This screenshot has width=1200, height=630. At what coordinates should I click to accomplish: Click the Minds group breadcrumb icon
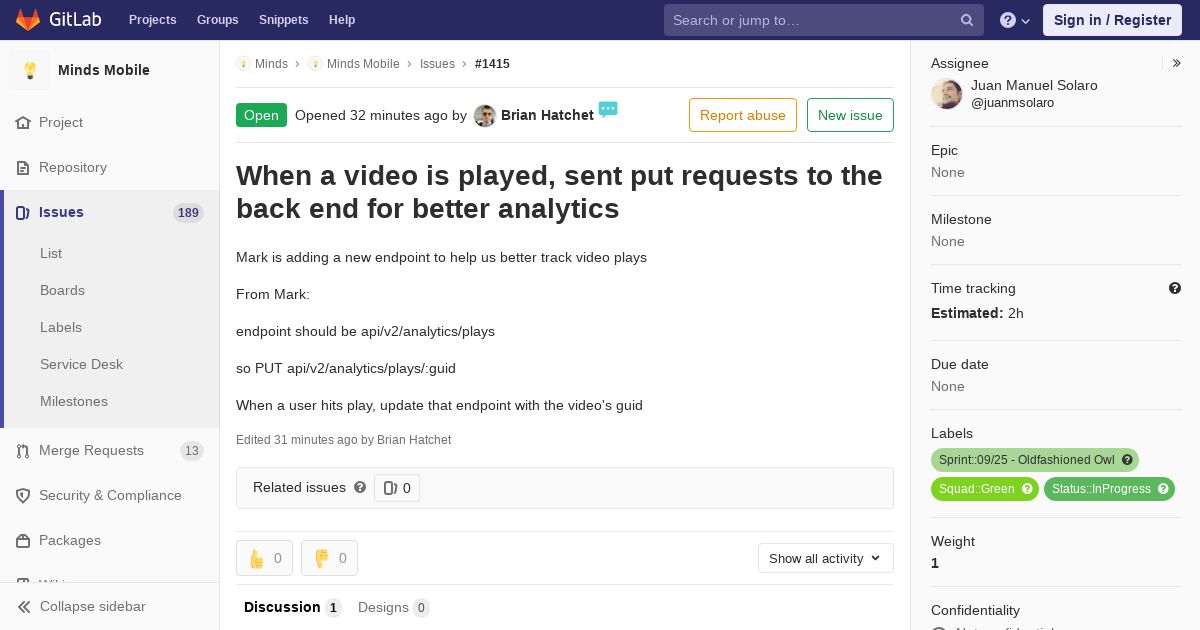tap(243, 63)
